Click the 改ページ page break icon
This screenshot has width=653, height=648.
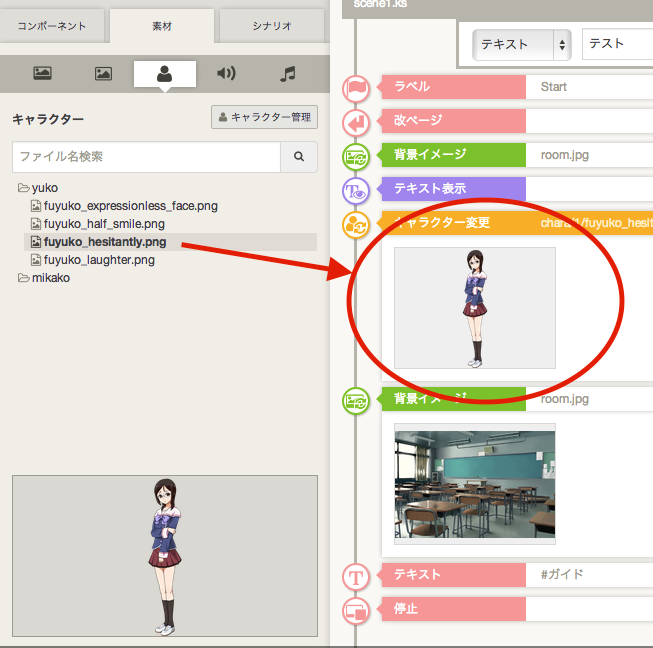point(356,122)
